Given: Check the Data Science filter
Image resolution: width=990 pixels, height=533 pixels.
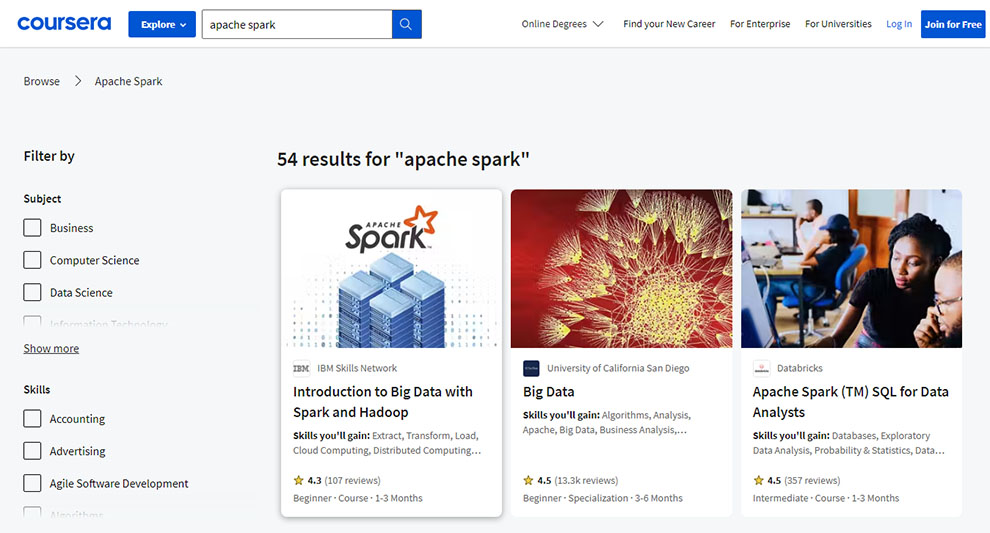Looking at the screenshot, I should pos(32,292).
